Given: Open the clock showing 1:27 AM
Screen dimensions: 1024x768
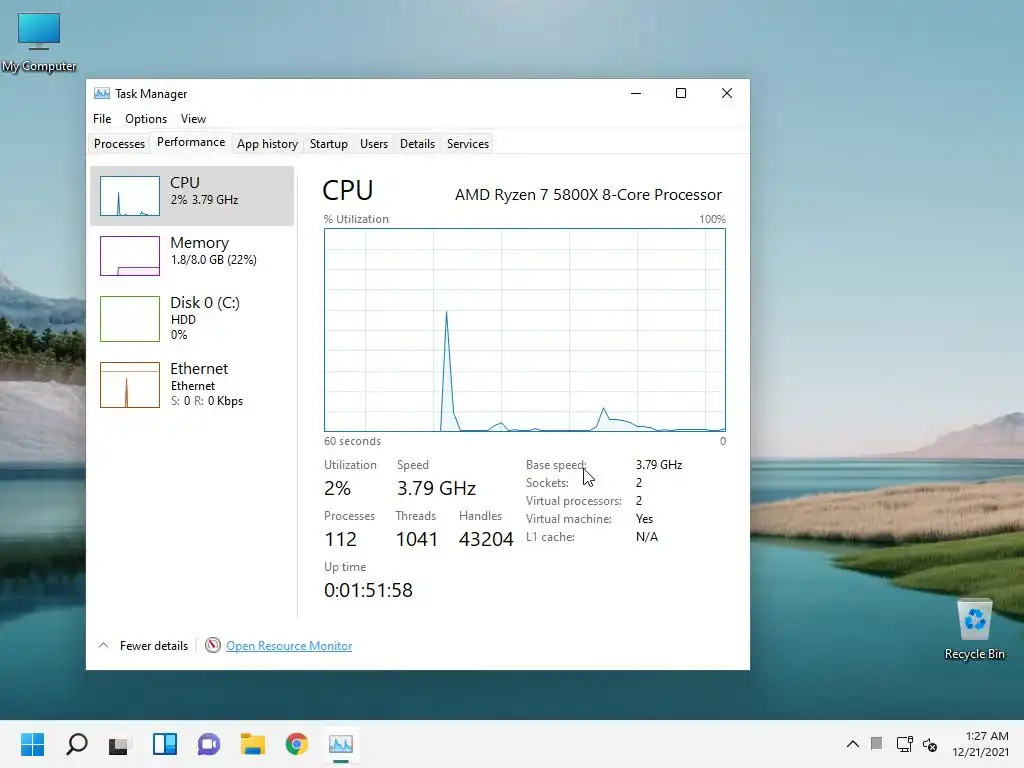Looking at the screenshot, I should [980, 744].
